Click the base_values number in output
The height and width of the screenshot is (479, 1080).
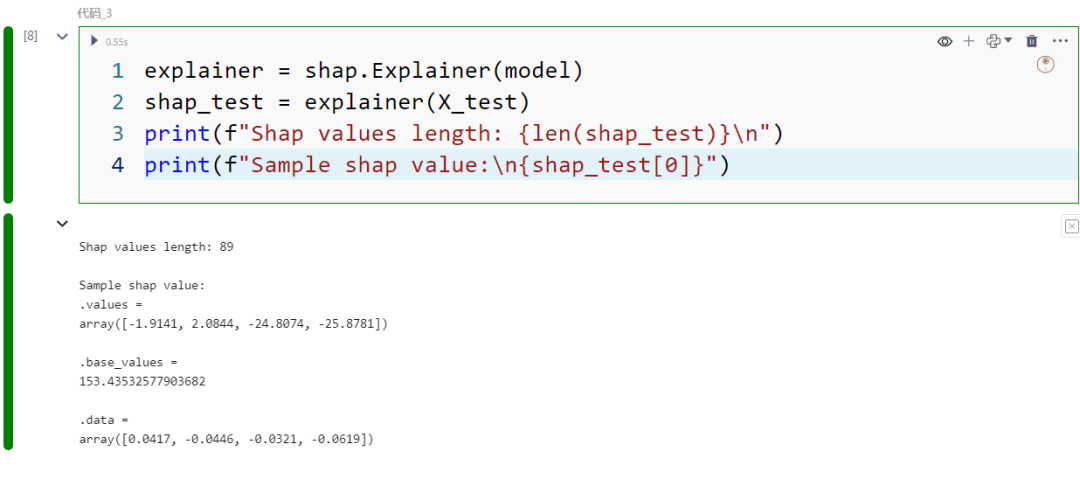pos(141,381)
